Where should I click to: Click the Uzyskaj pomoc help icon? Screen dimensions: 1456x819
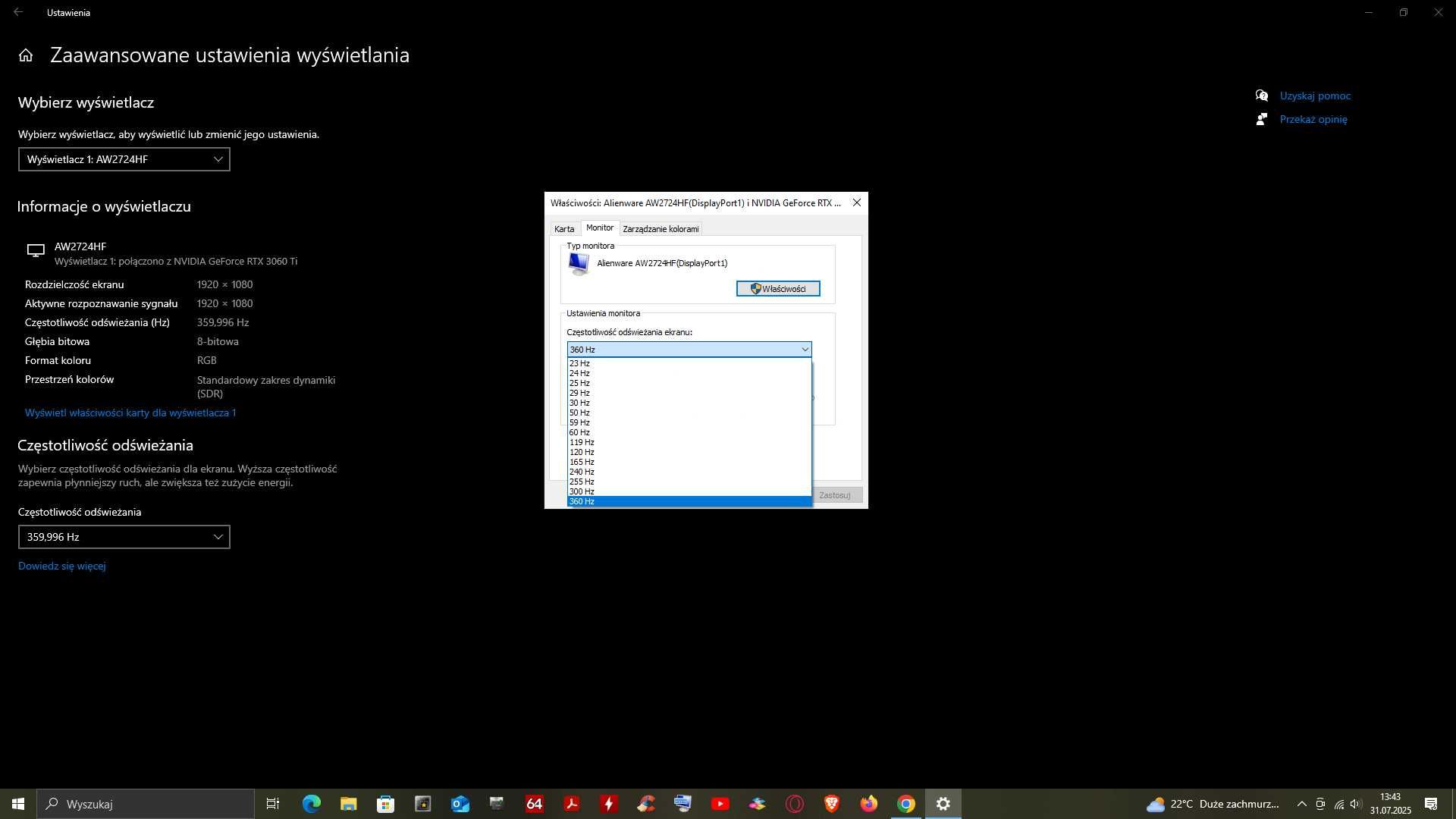(x=1262, y=96)
